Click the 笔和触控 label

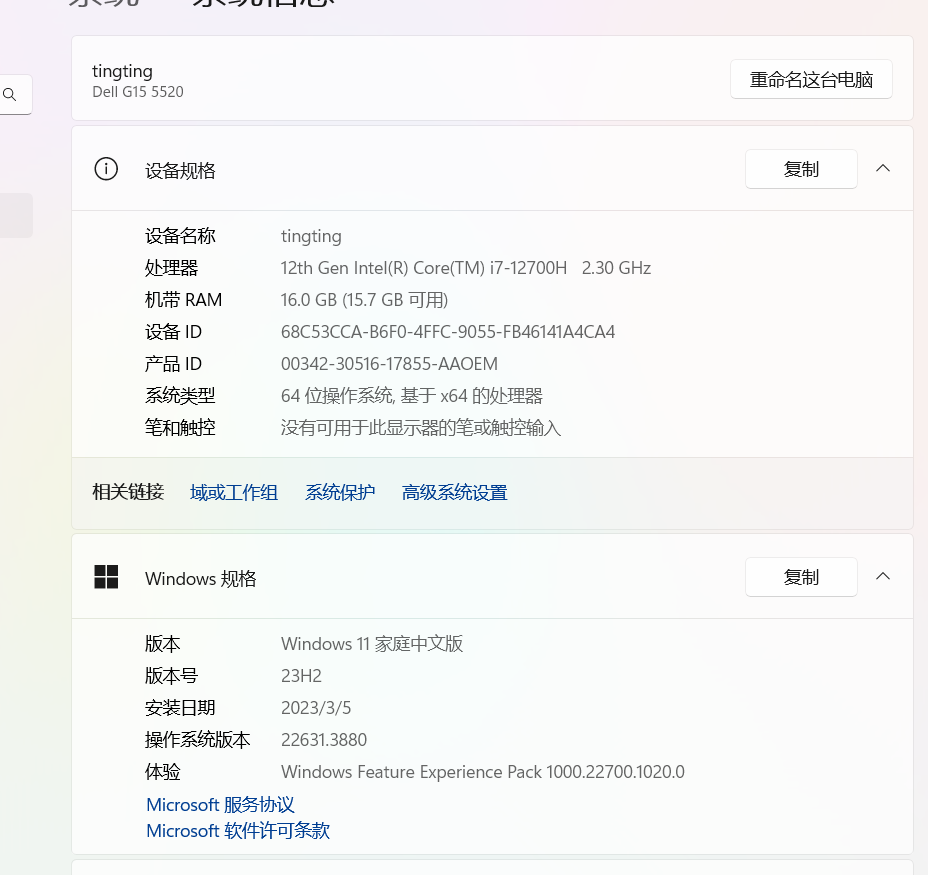pos(180,427)
